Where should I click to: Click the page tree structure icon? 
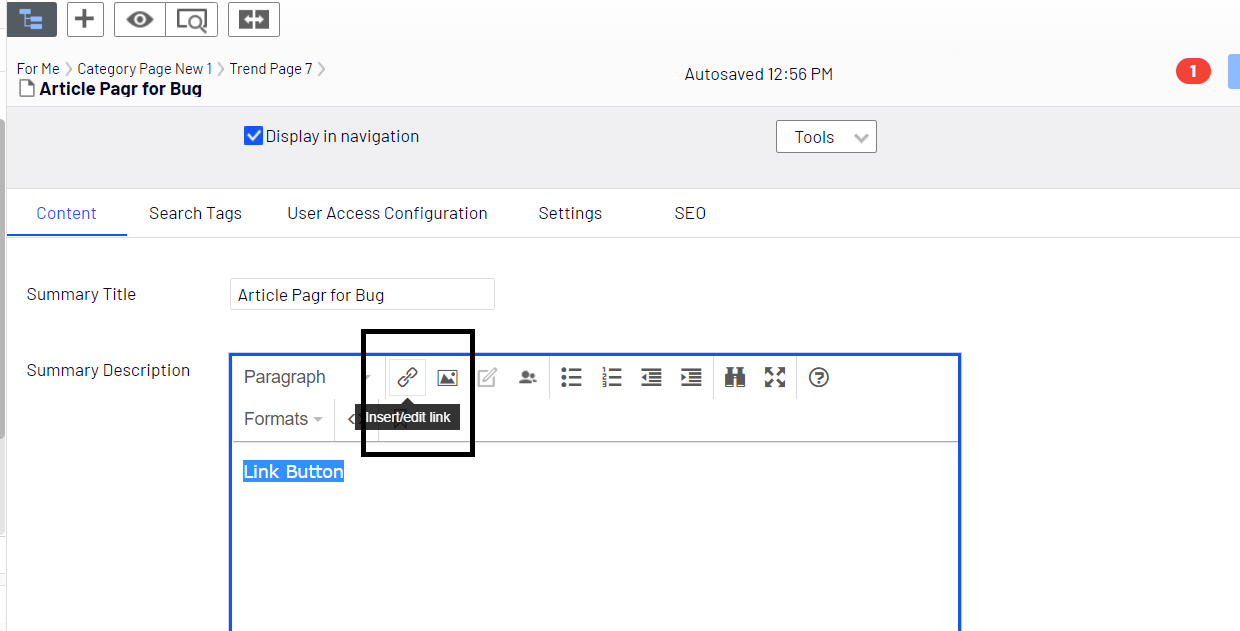pyautogui.click(x=31, y=19)
